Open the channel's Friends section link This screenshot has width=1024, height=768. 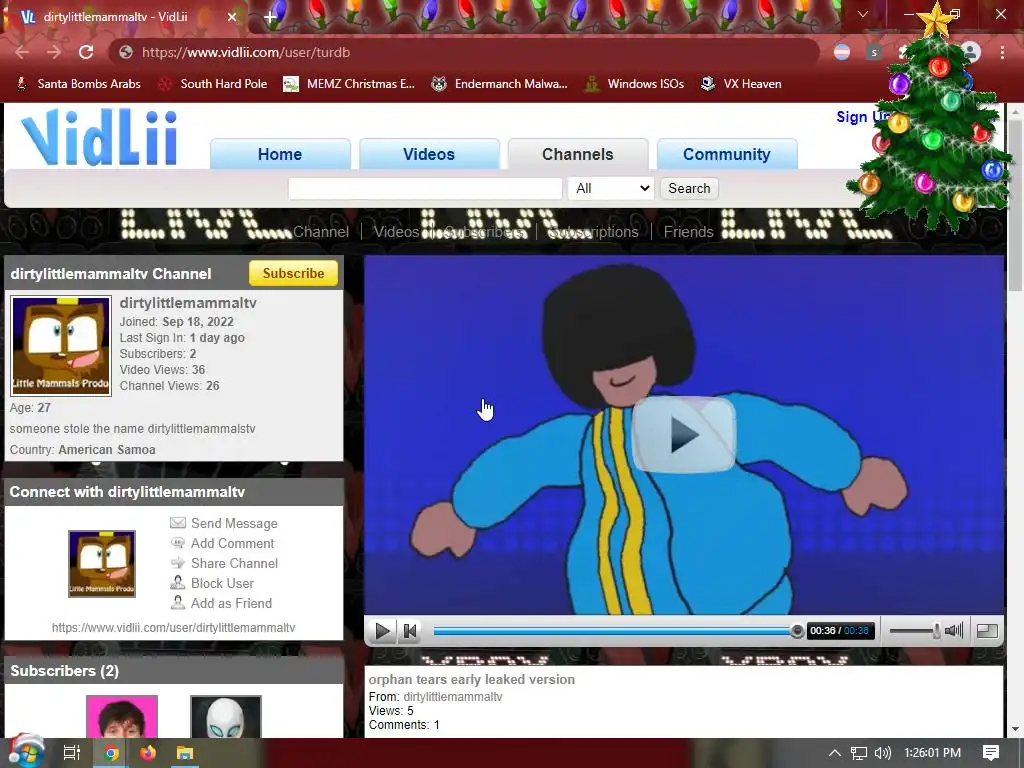(x=688, y=232)
